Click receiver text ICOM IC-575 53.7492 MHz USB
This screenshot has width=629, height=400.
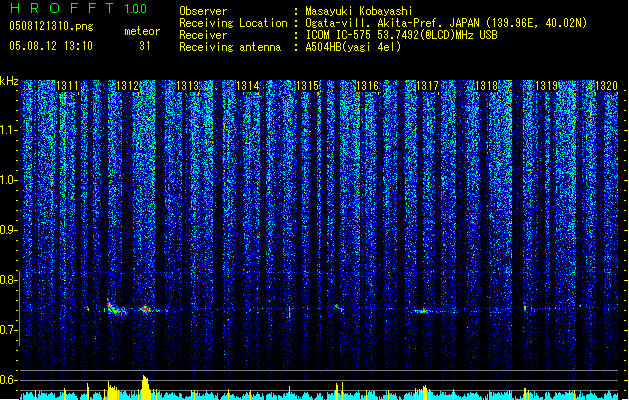coord(401,35)
